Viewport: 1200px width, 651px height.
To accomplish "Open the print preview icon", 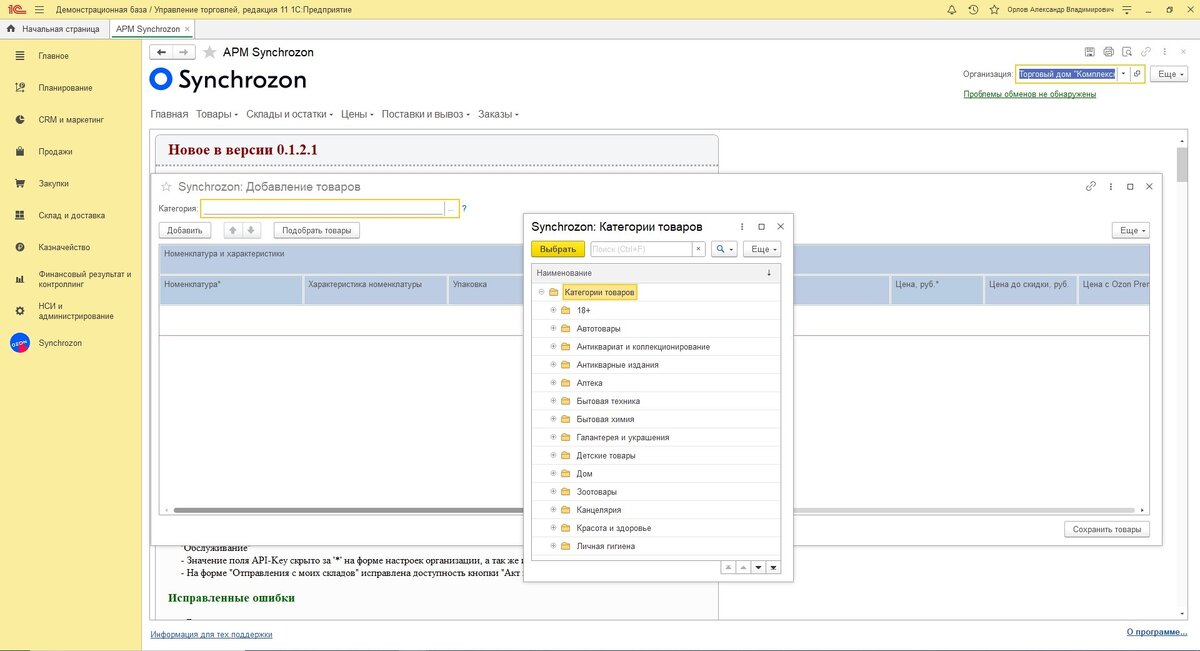I will [1127, 51].
